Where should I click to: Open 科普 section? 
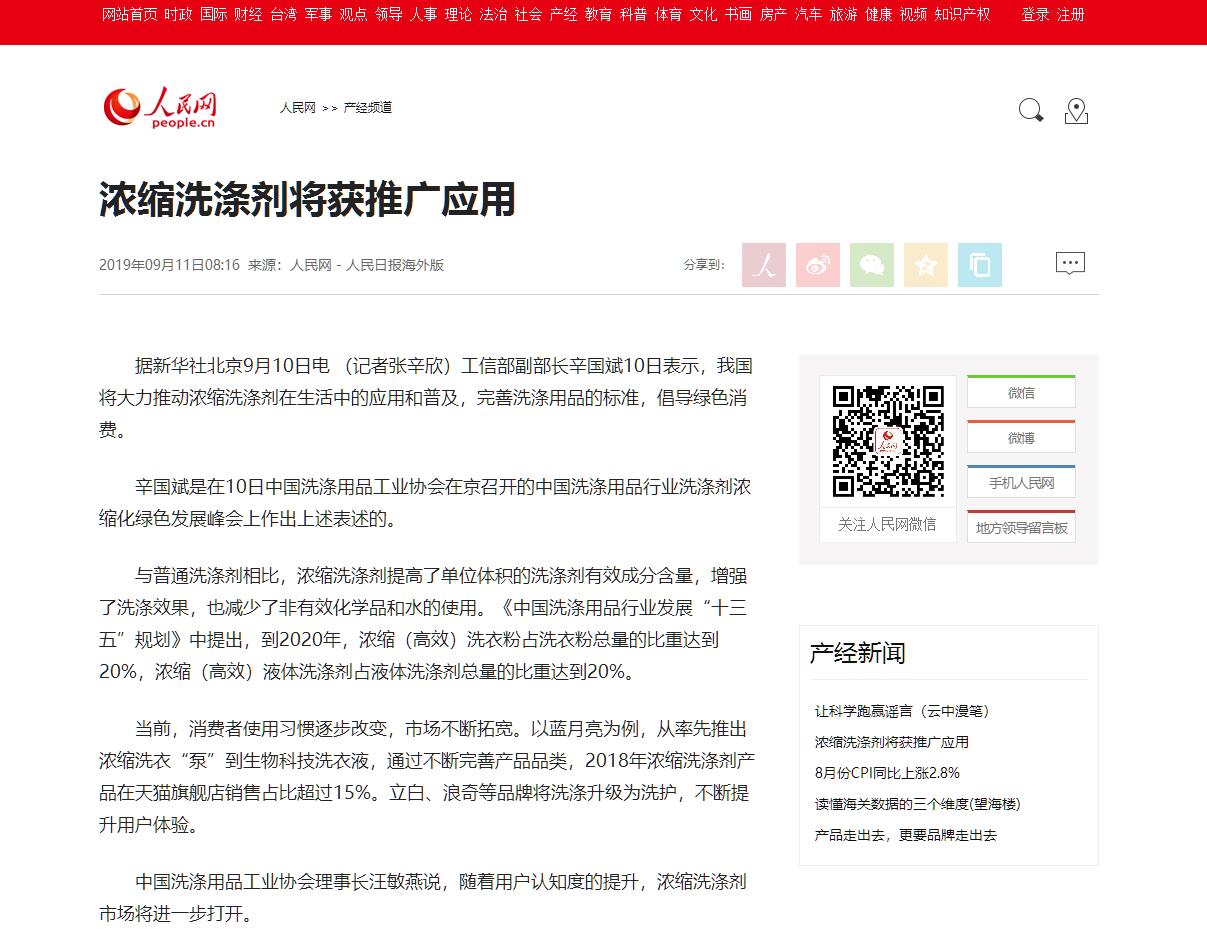634,15
